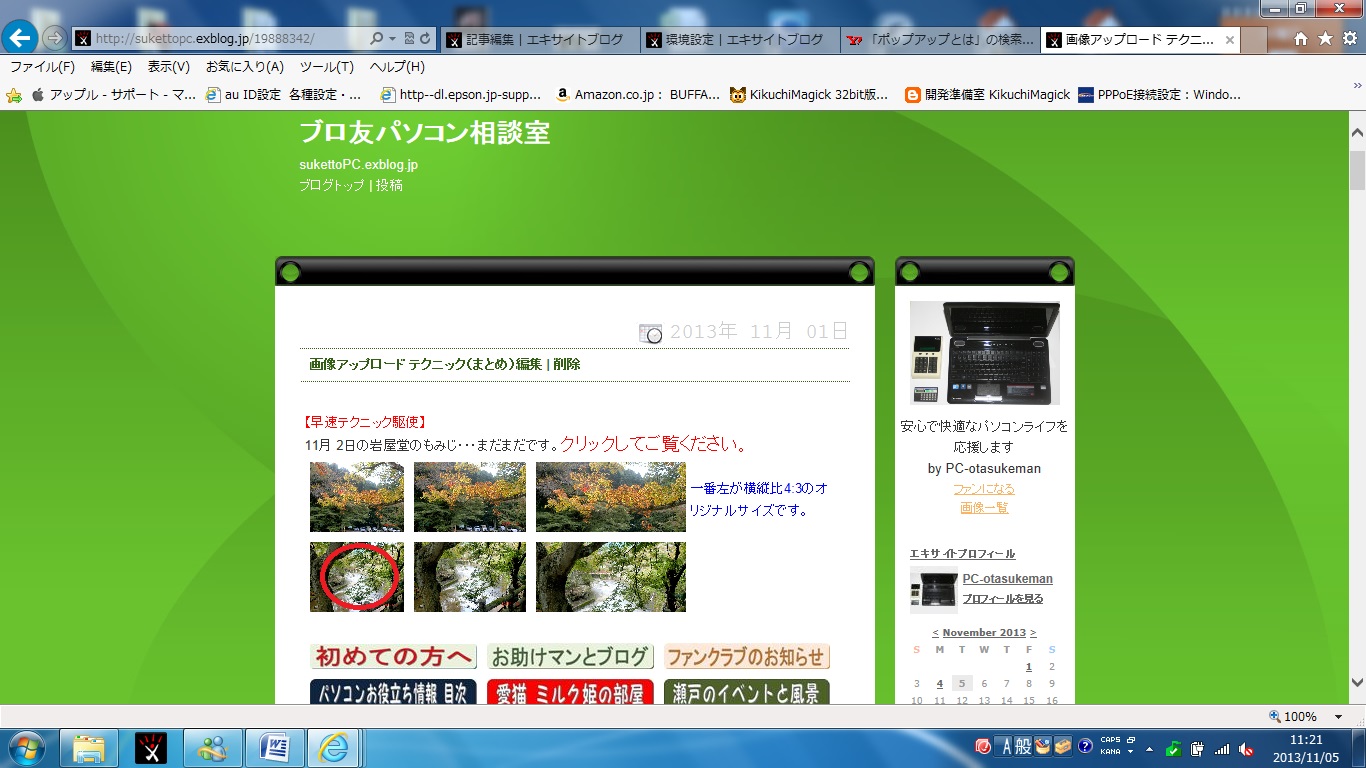Show hidden tray icons arrow

pyautogui.click(x=1149, y=748)
